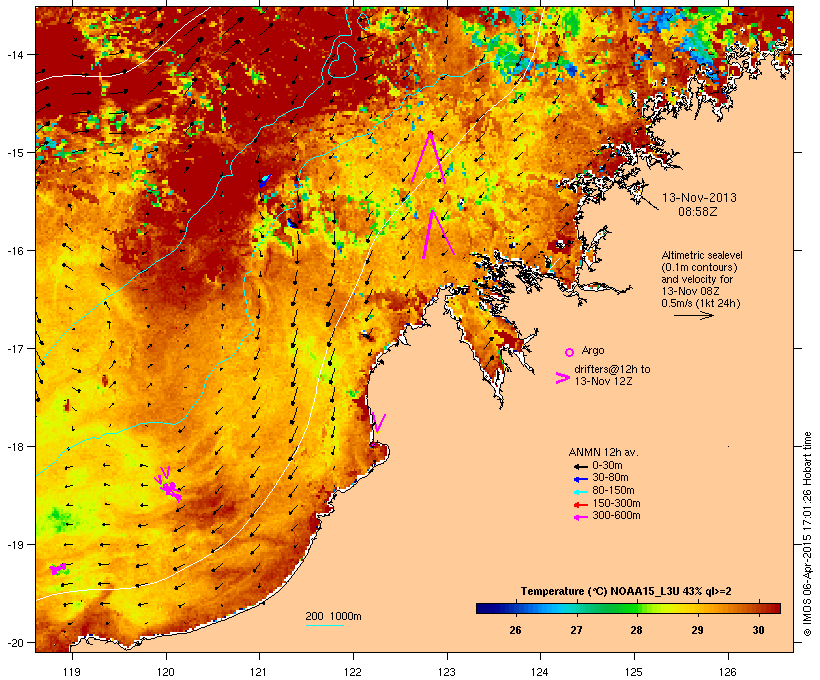Click the cyan isobath legend line under 200
Screen dimensions: 820x680
pyautogui.click(x=325, y=625)
